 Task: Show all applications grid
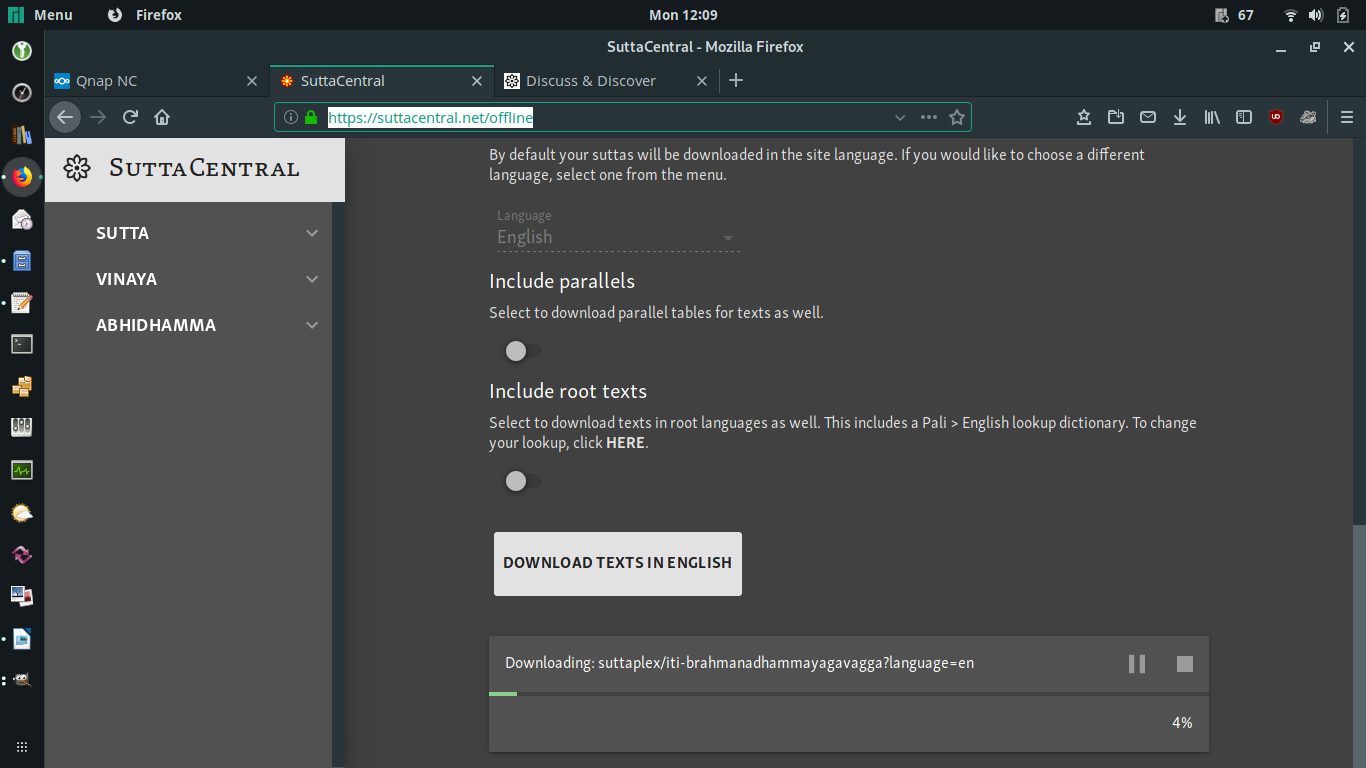click(x=22, y=747)
